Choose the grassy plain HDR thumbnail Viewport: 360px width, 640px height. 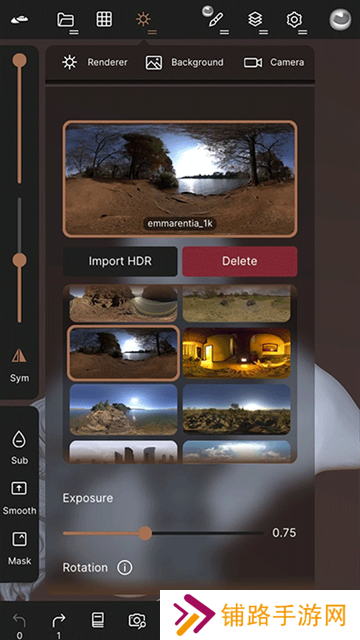[x=237, y=303]
